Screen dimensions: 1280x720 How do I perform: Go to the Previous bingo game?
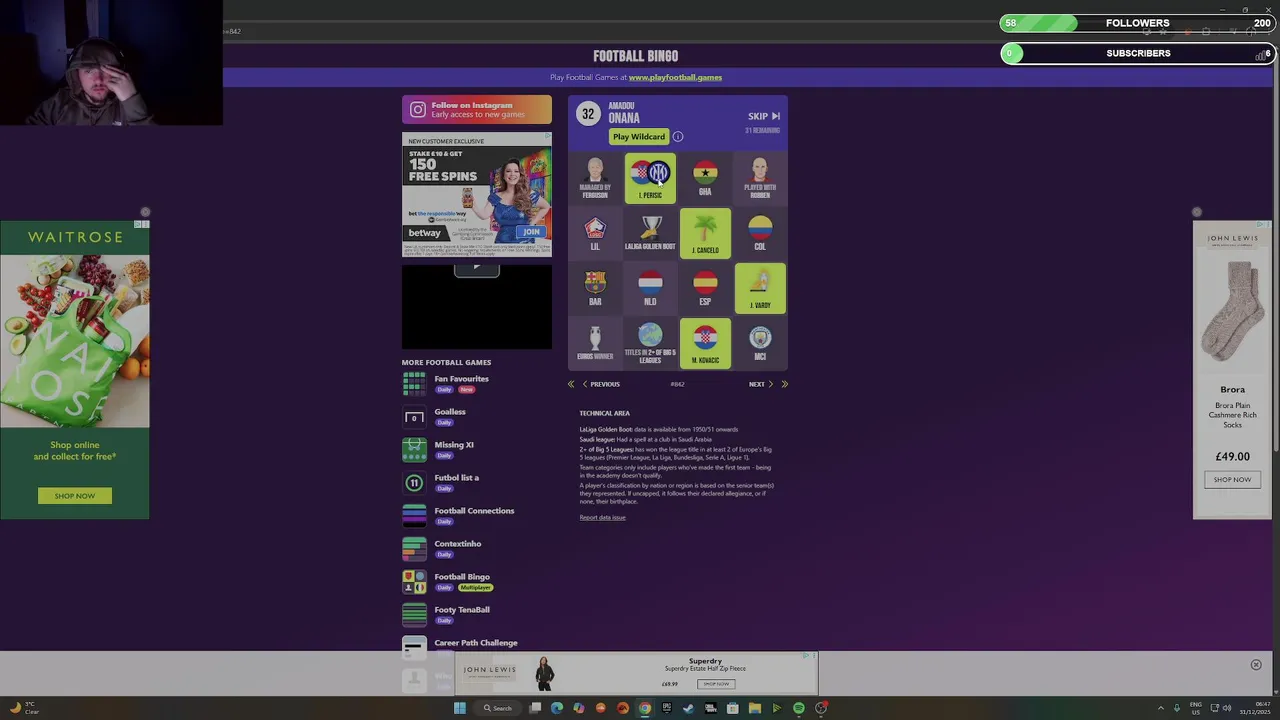pos(600,384)
